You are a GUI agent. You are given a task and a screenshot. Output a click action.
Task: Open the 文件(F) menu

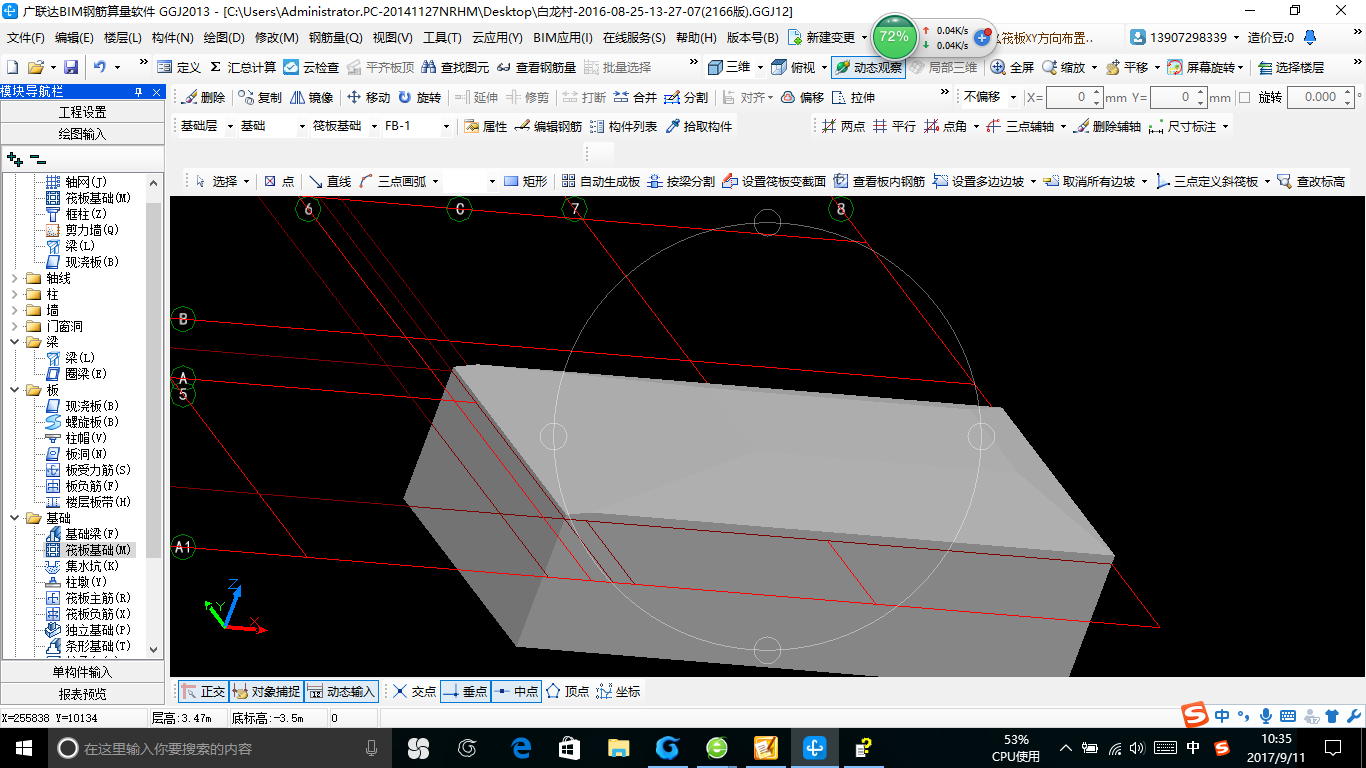pos(26,38)
